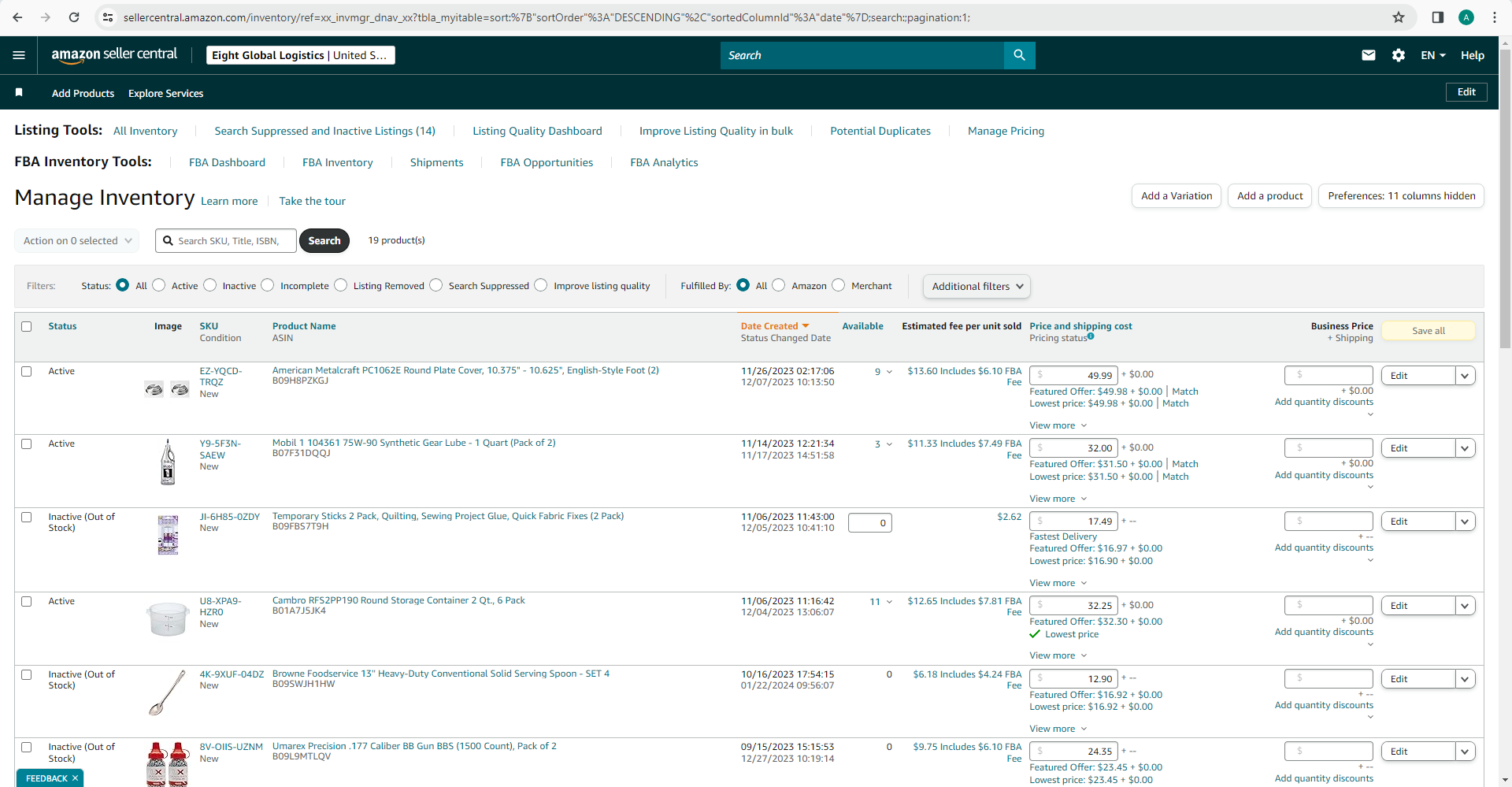Click the bookmark flag icon in navigation bar
Screen dimensions: 1512x787
(19, 92)
